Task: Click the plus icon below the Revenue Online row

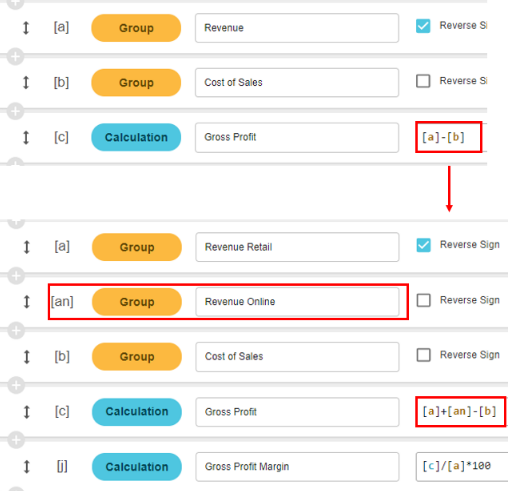Action: point(16,330)
